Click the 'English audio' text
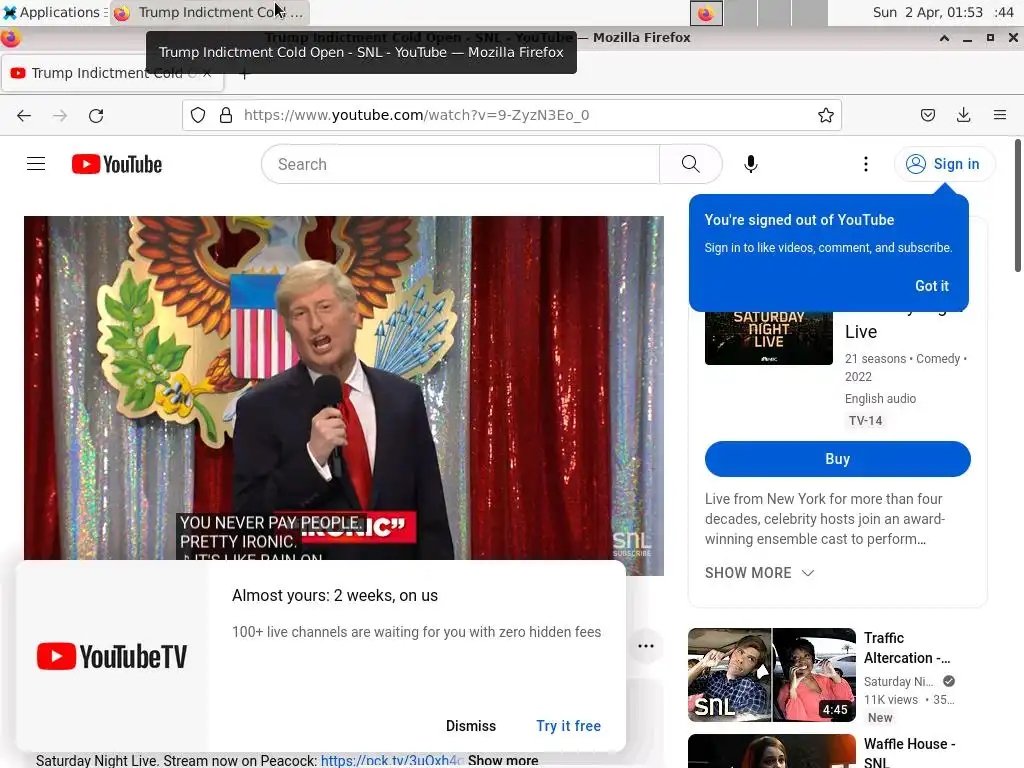Viewport: 1024px width, 768px height. pos(880,398)
